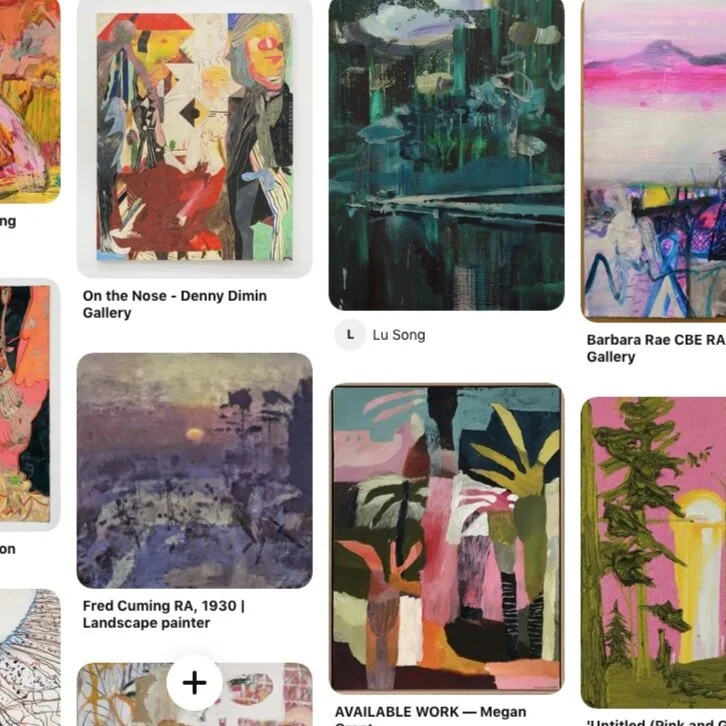
Task: Click the yellow sun in the pine tree painting
Action: tap(699, 508)
